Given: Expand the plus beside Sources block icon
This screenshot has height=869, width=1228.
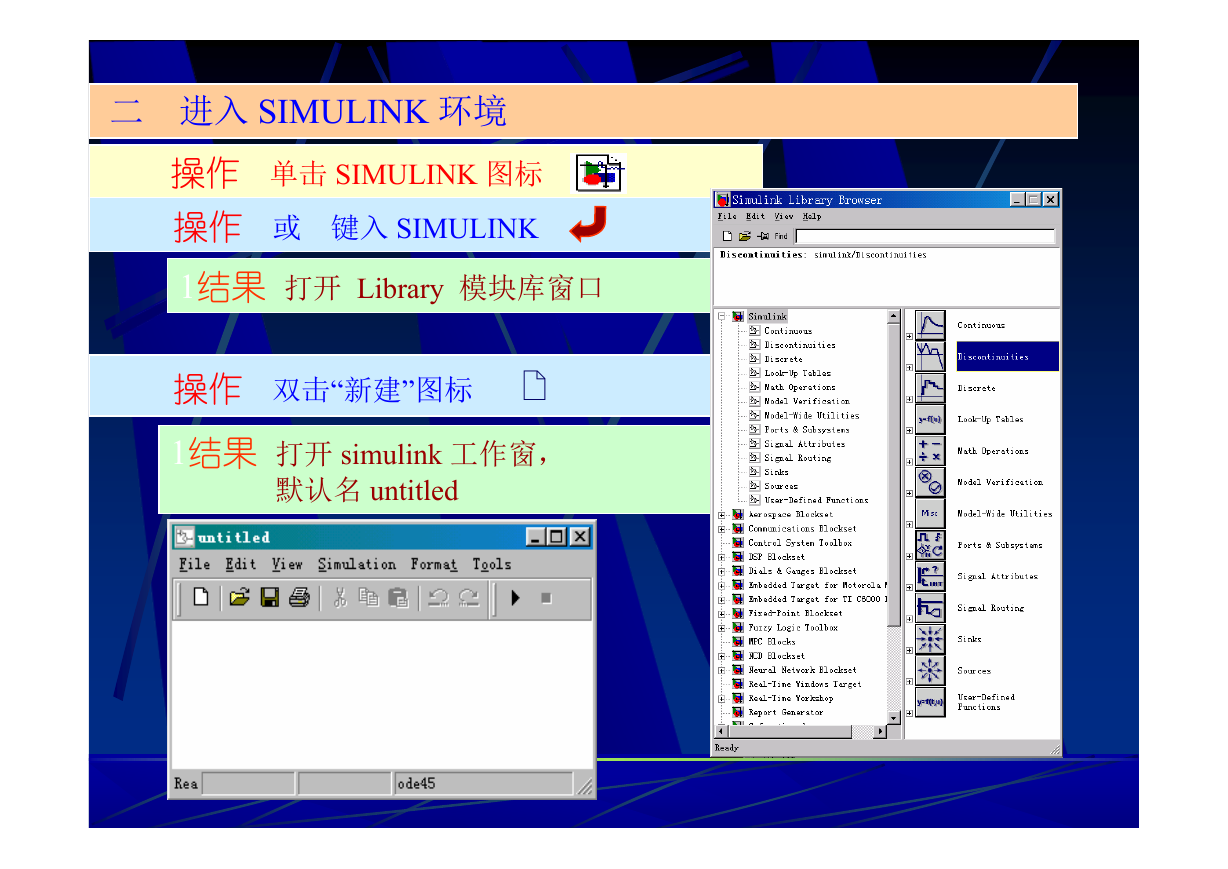Looking at the screenshot, I should (x=909, y=681).
